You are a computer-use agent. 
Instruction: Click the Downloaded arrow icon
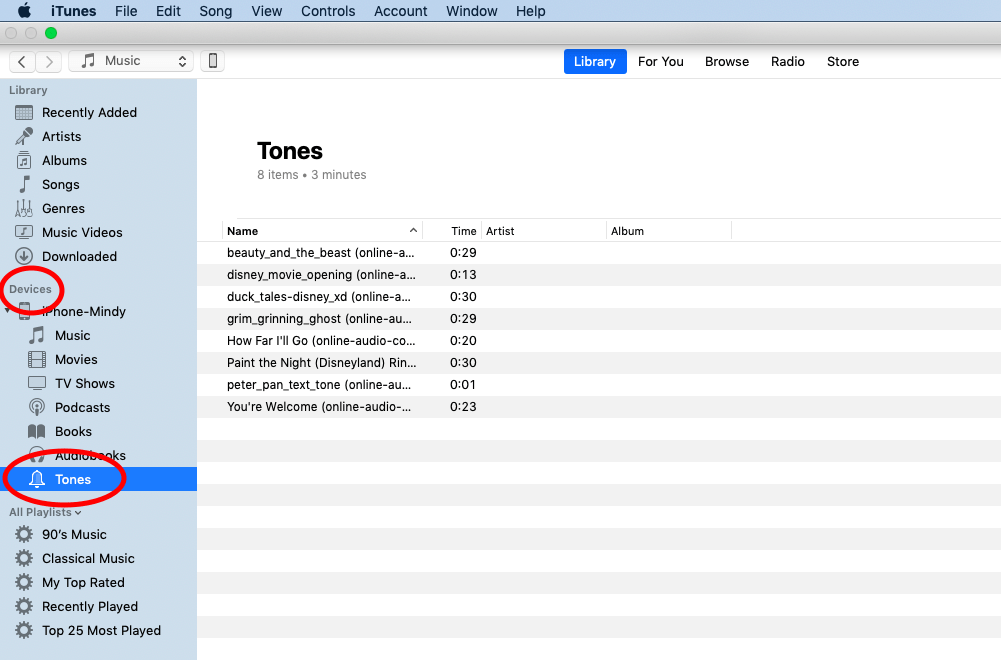(24, 257)
